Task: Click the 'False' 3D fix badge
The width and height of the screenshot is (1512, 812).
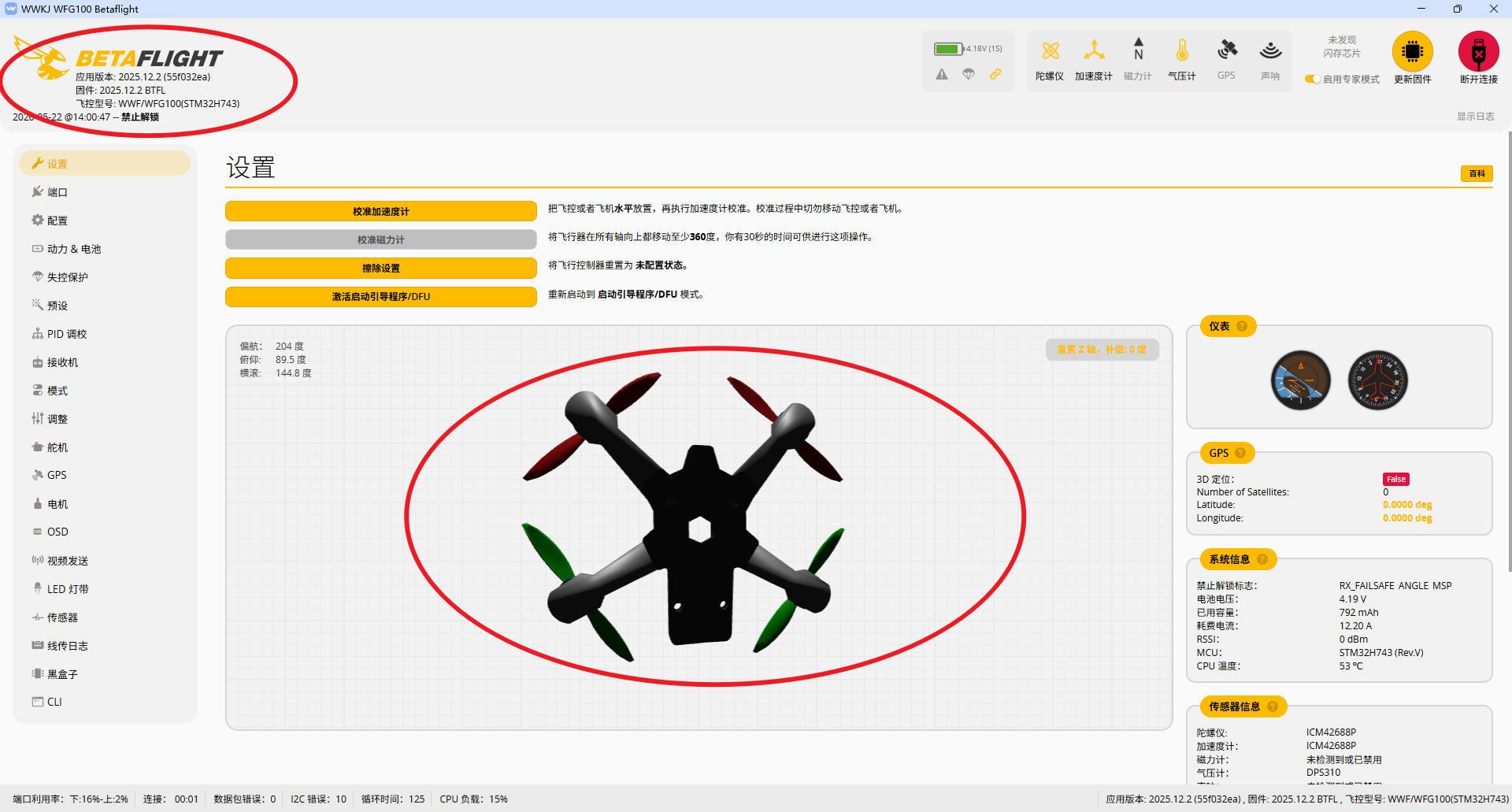Action: tap(1396, 479)
